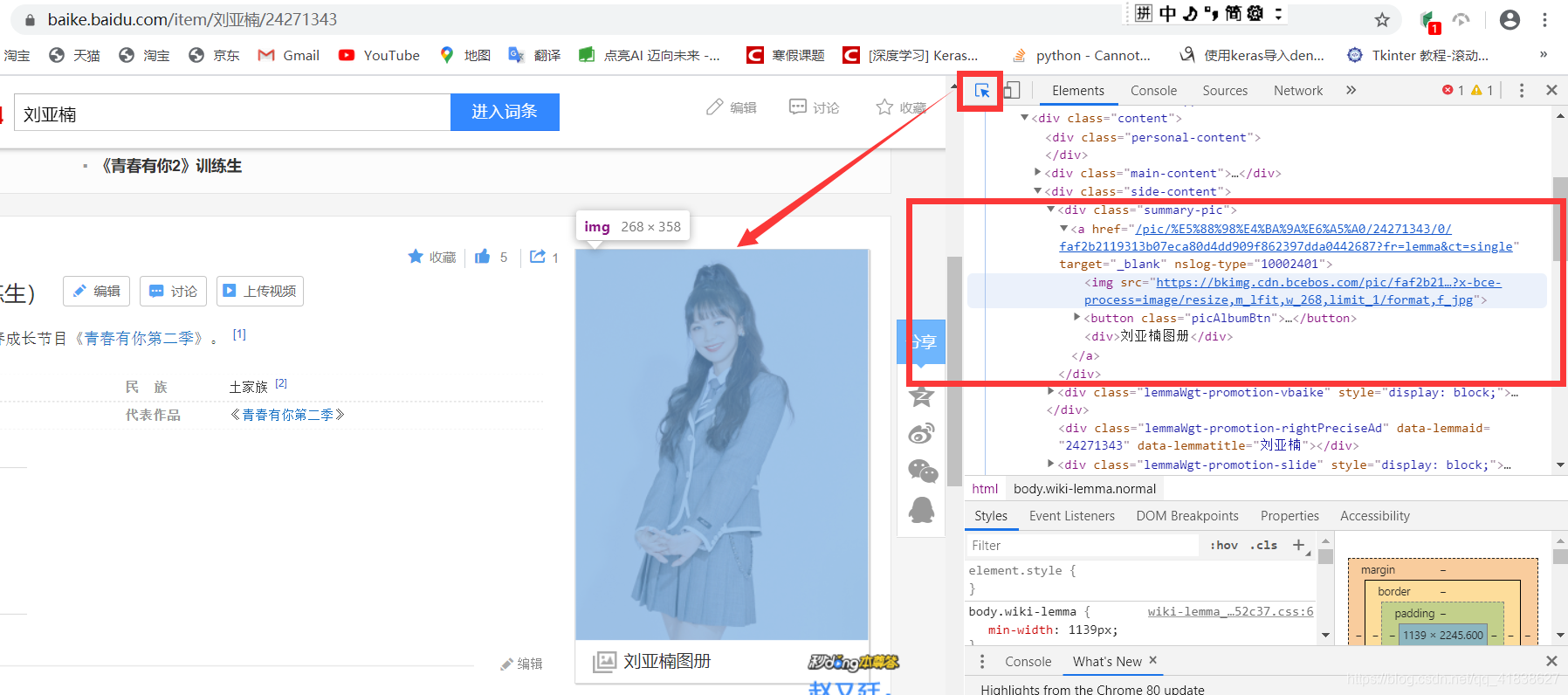Image resolution: width=1568 pixels, height=695 pixels.
Task: Focus the 刘亚楠 search input field
Action: click(x=232, y=113)
